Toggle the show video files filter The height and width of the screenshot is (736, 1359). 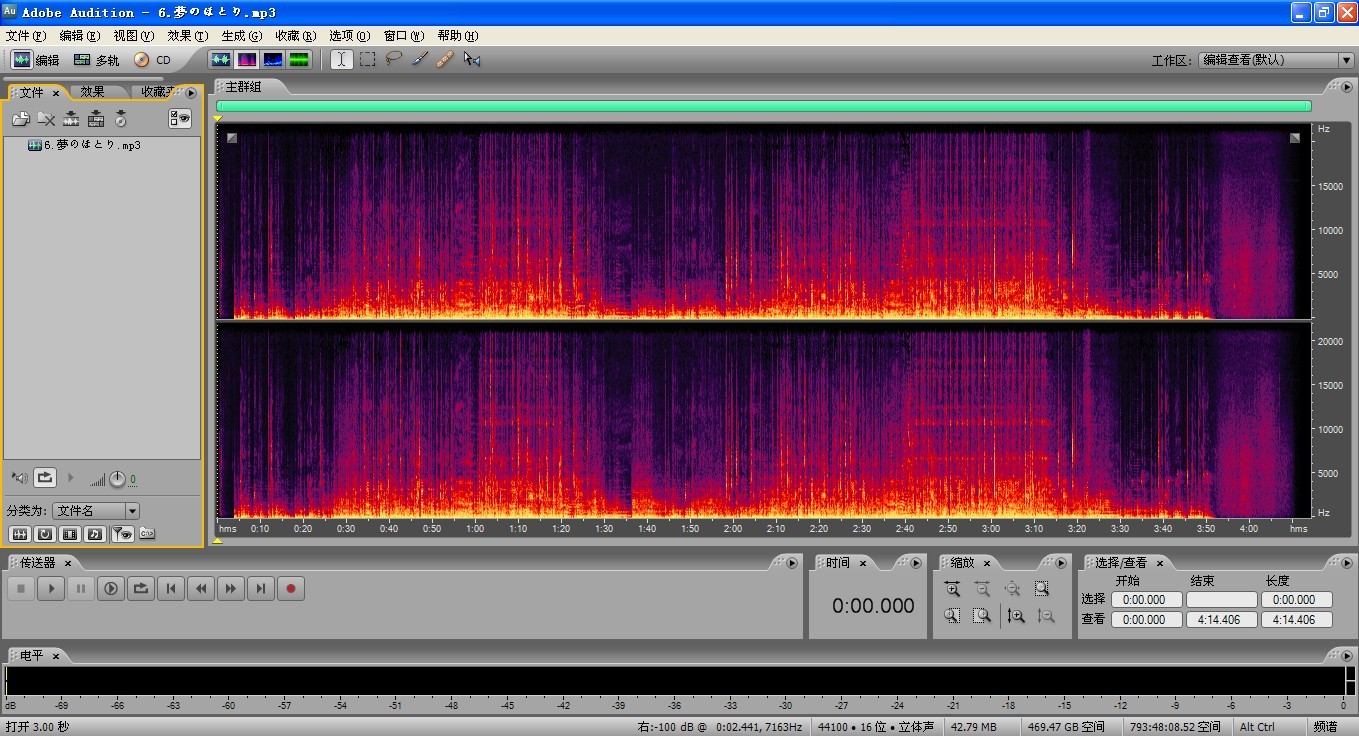click(70, 534)
